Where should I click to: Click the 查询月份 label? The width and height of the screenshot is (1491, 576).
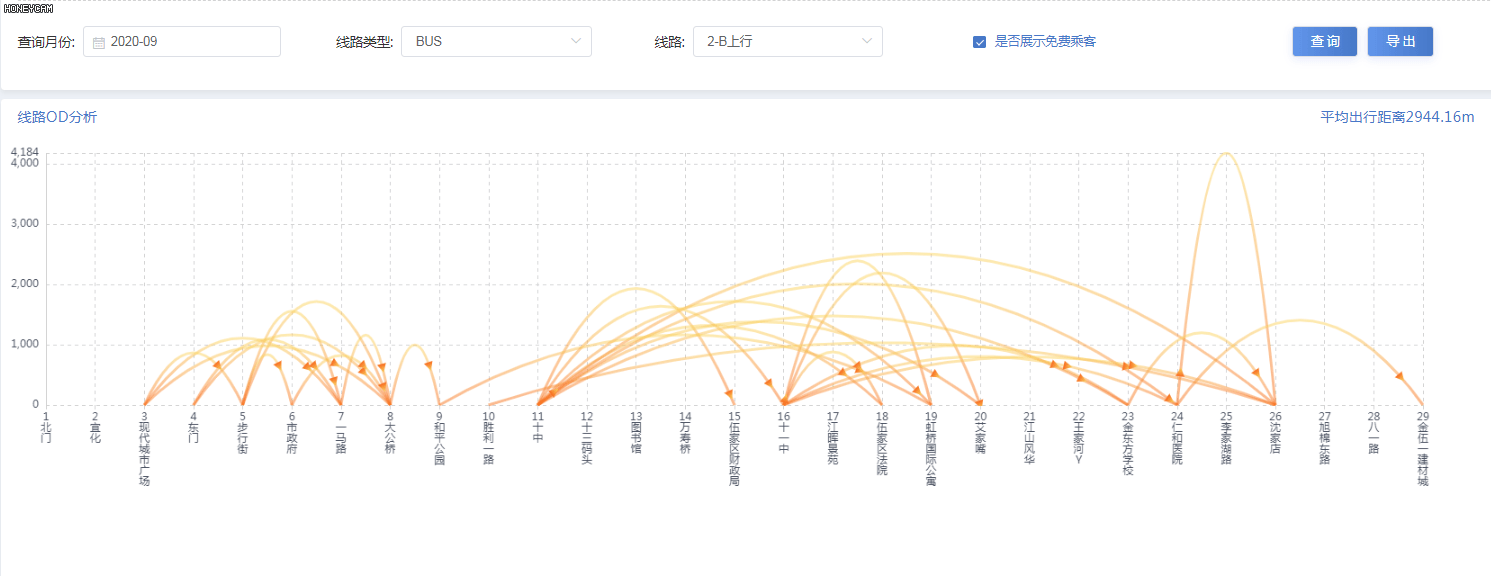(46, 42)
